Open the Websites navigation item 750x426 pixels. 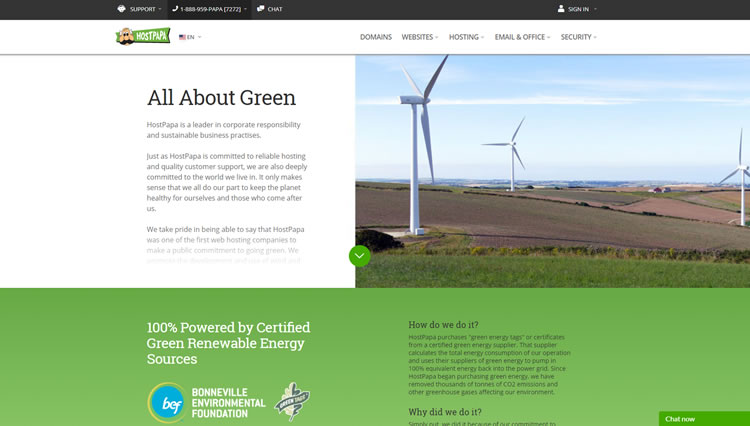[x=417, y=37]
